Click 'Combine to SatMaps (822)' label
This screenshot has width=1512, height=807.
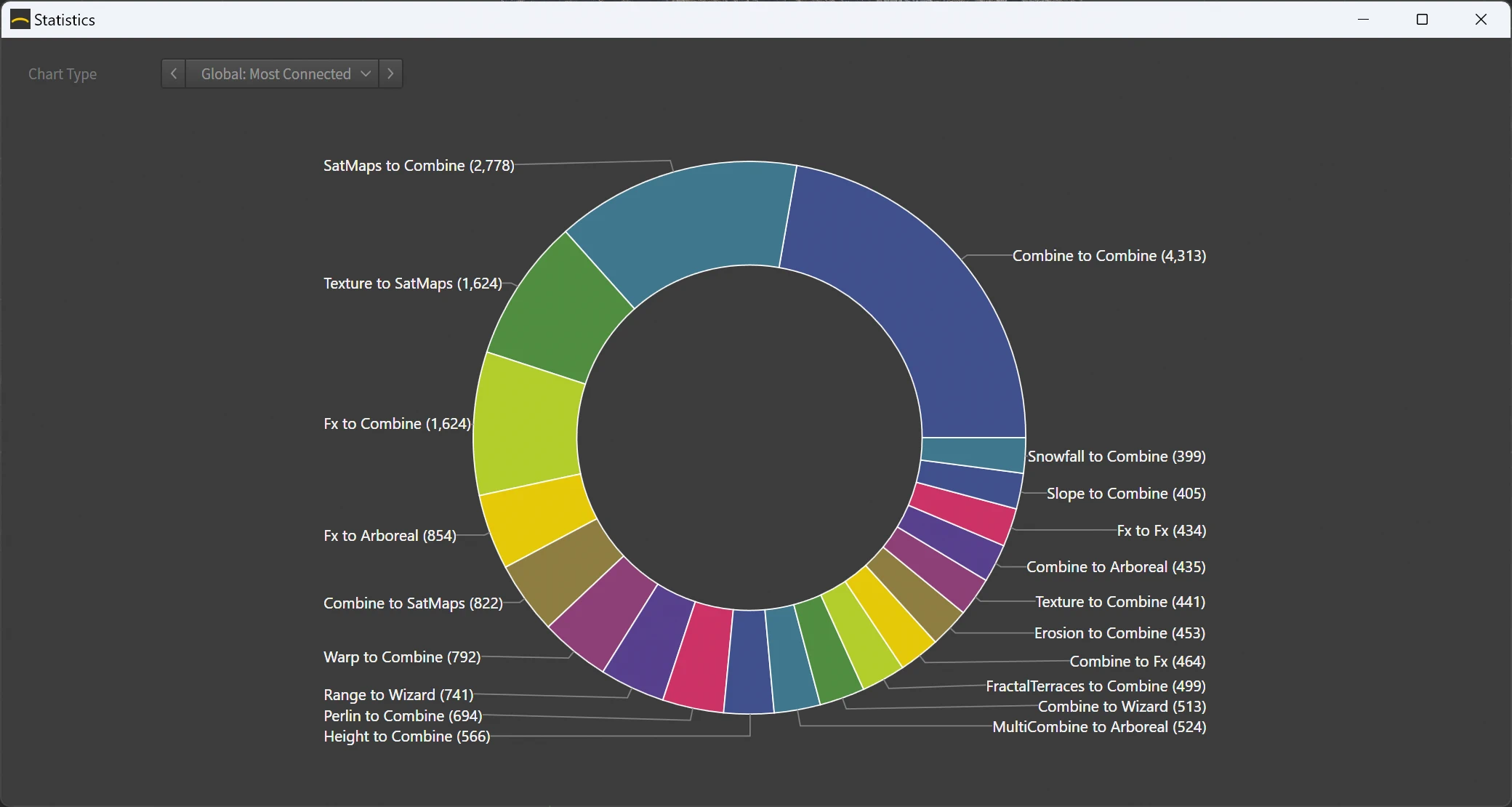[413, 603]
